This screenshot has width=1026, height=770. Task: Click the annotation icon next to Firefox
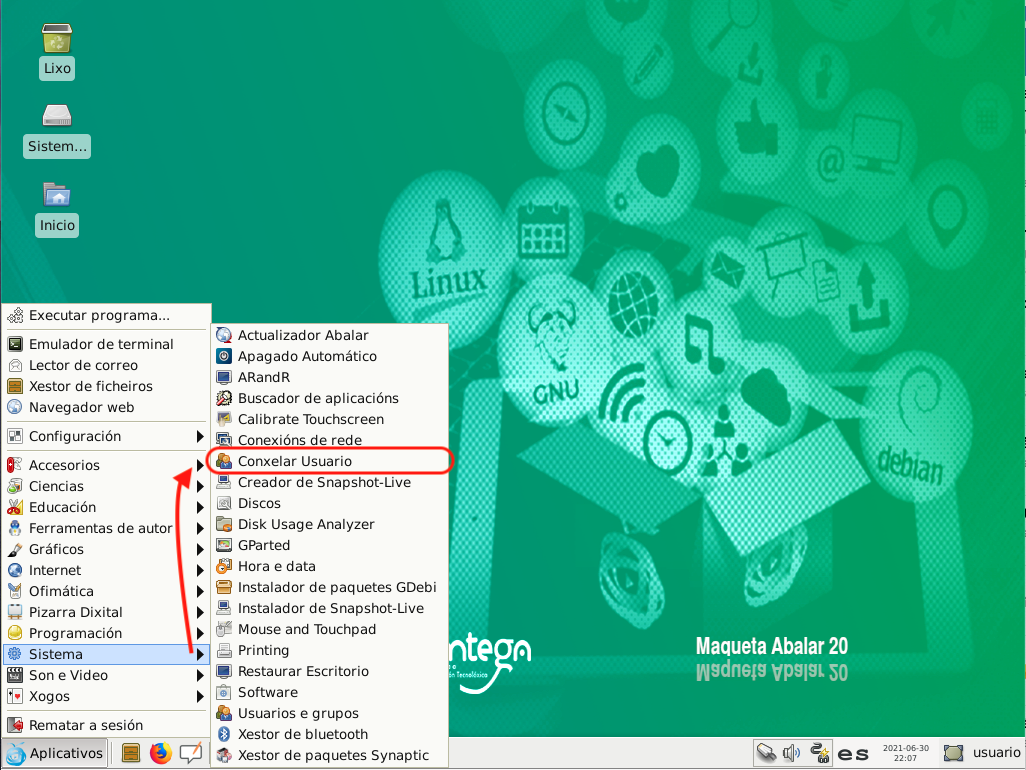pos(190,753)
